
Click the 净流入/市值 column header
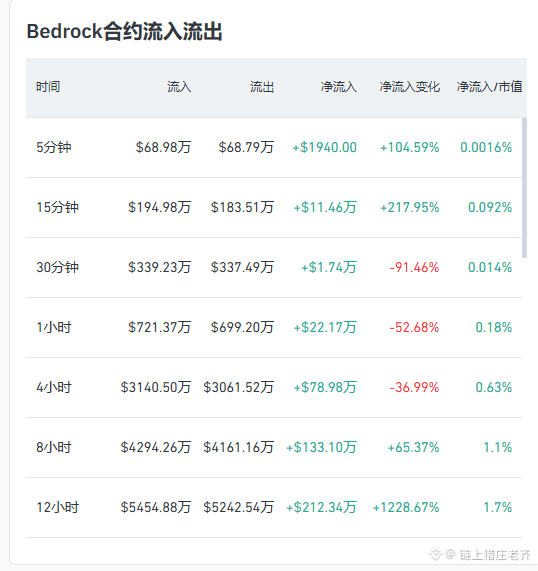pyautogui.click(x=490, y=87)
